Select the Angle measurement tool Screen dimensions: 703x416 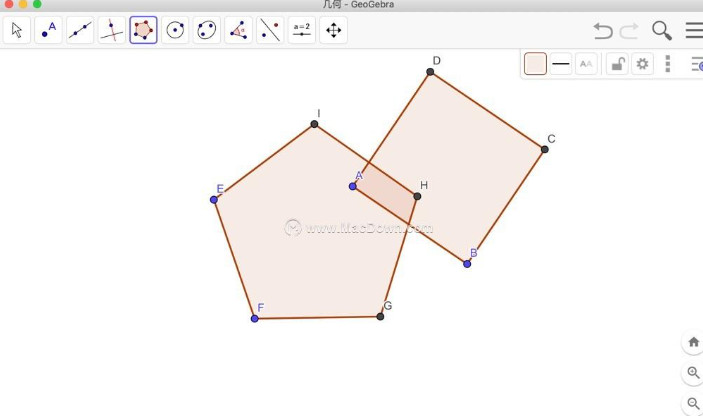pos(239,30)
